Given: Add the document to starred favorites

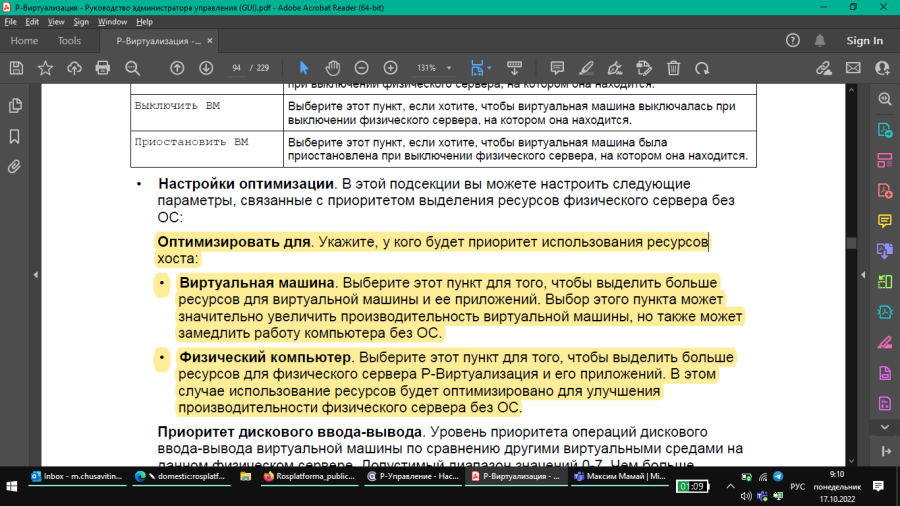Looking at the screenshot, I should 45,68.
